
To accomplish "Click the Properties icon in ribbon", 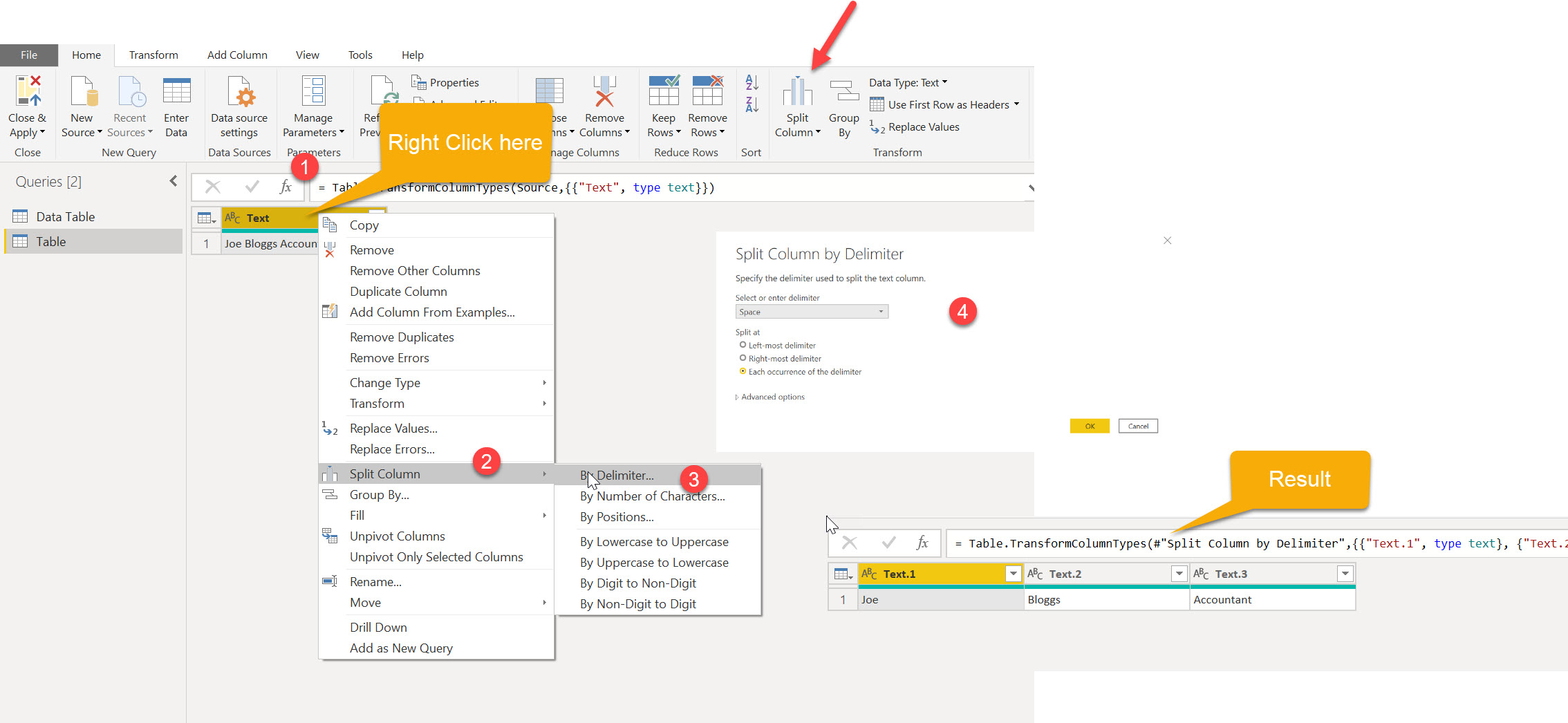I will [x=419, y=83].
